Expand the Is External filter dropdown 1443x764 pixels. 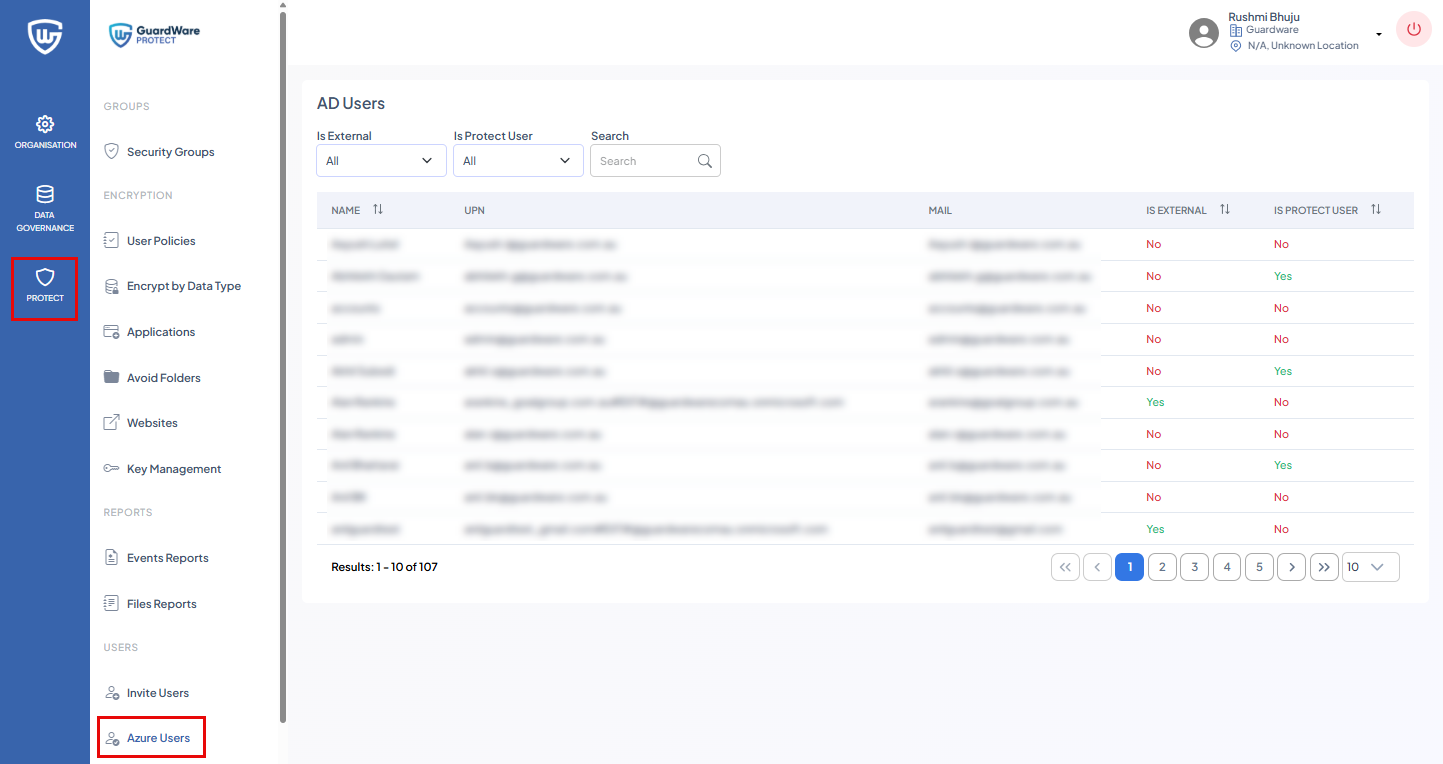(381, 161)
